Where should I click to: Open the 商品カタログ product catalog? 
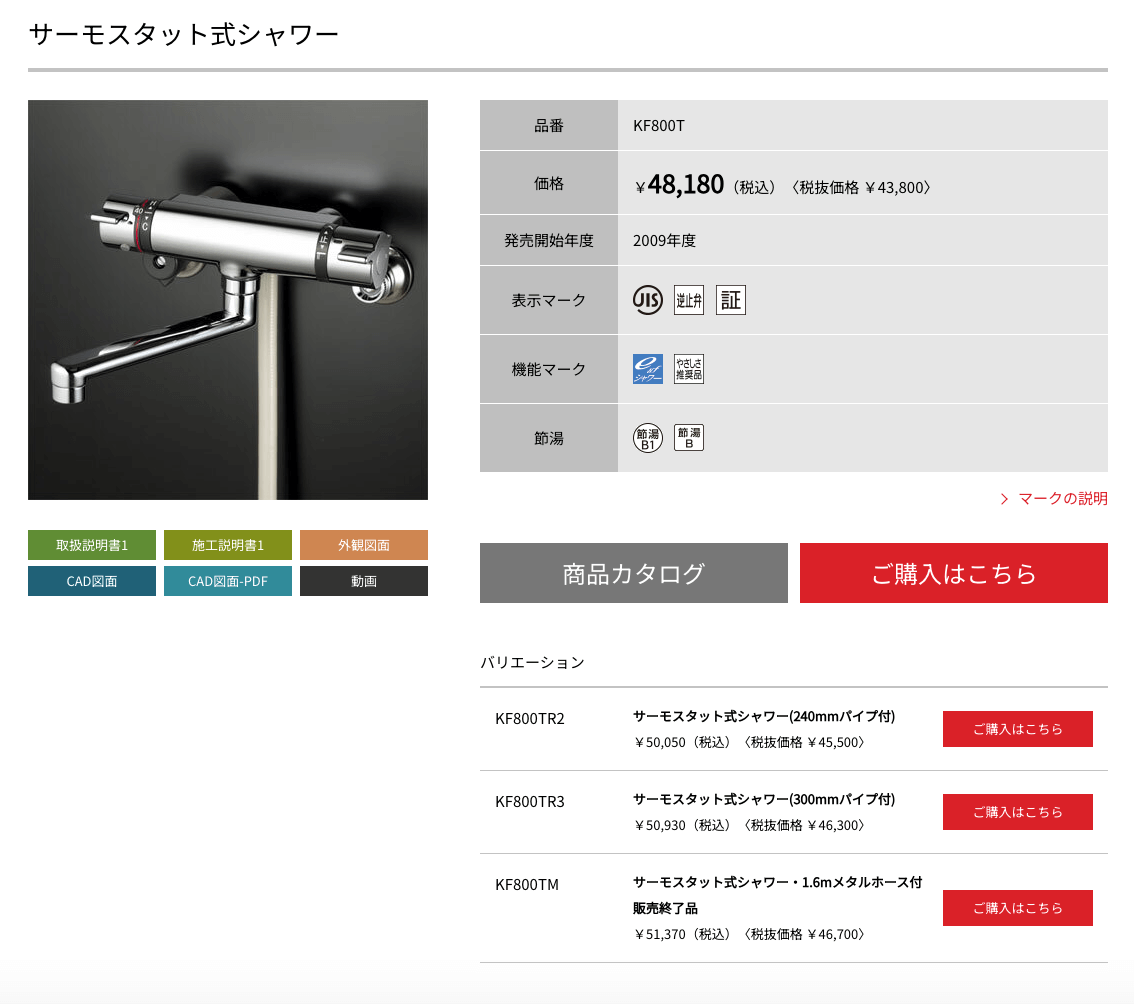point(634,573)
